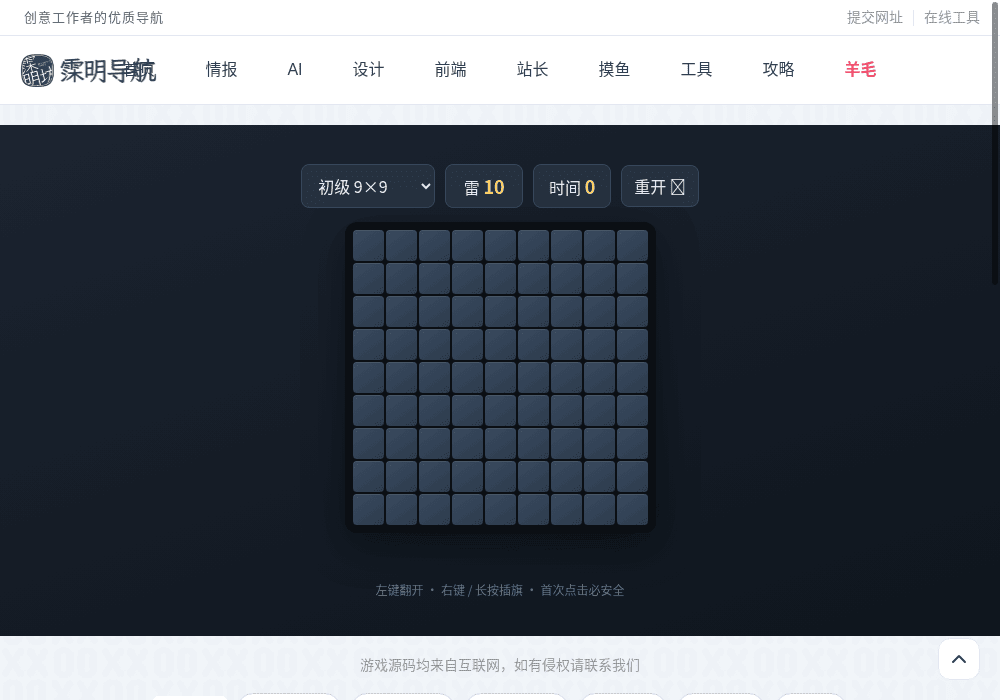Image resolution: width=1000 pixels, height=700 pixels.
Task: Reveal the bottom-right minesweeper cell
Action: click(632, 509)
